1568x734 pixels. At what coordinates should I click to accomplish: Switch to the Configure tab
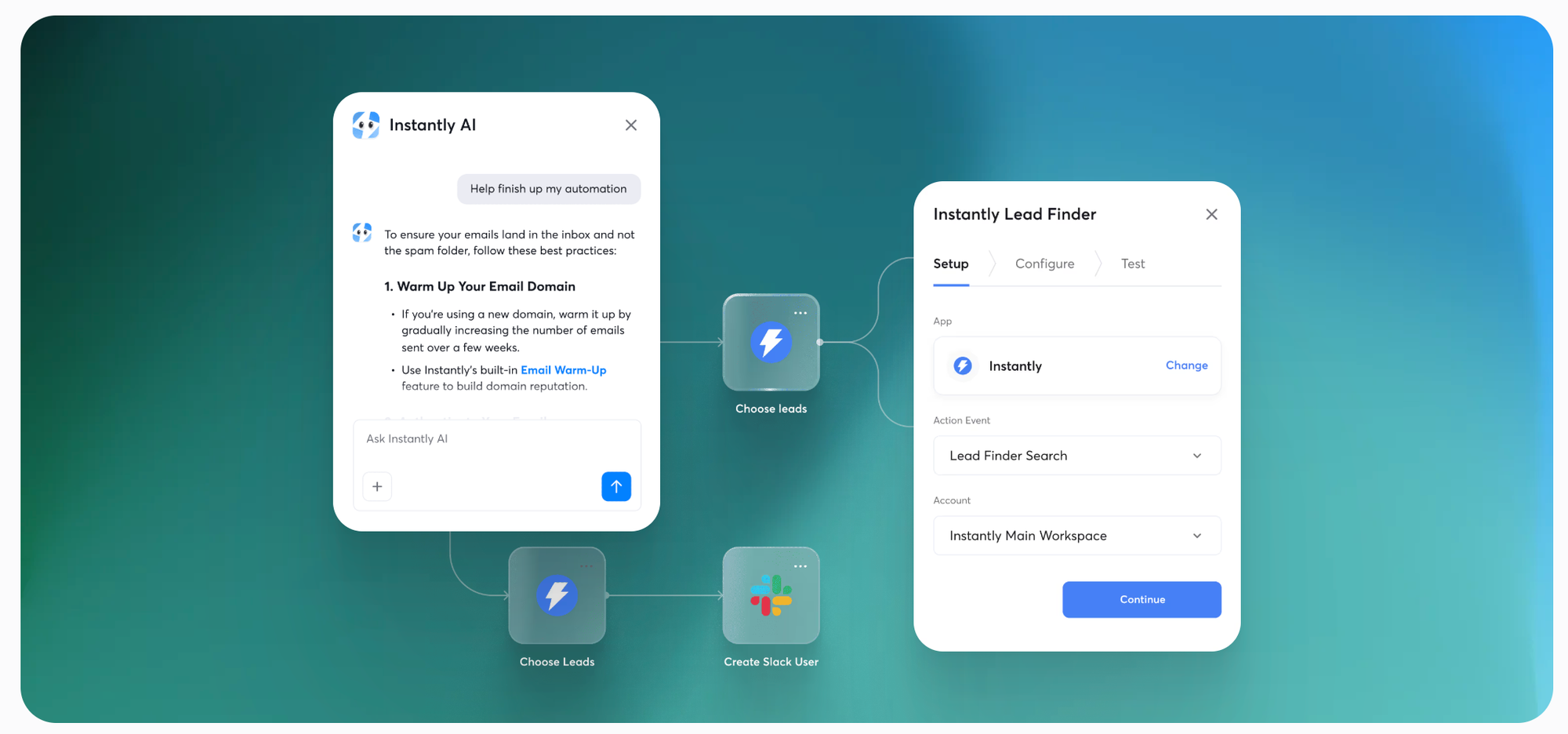[1044, 263]
